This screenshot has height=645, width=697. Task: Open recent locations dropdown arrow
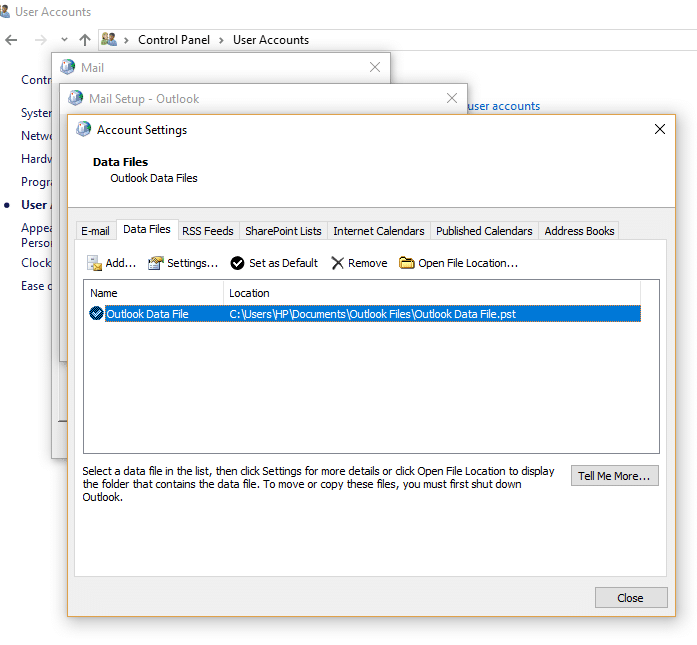click(x=64, y=40)
